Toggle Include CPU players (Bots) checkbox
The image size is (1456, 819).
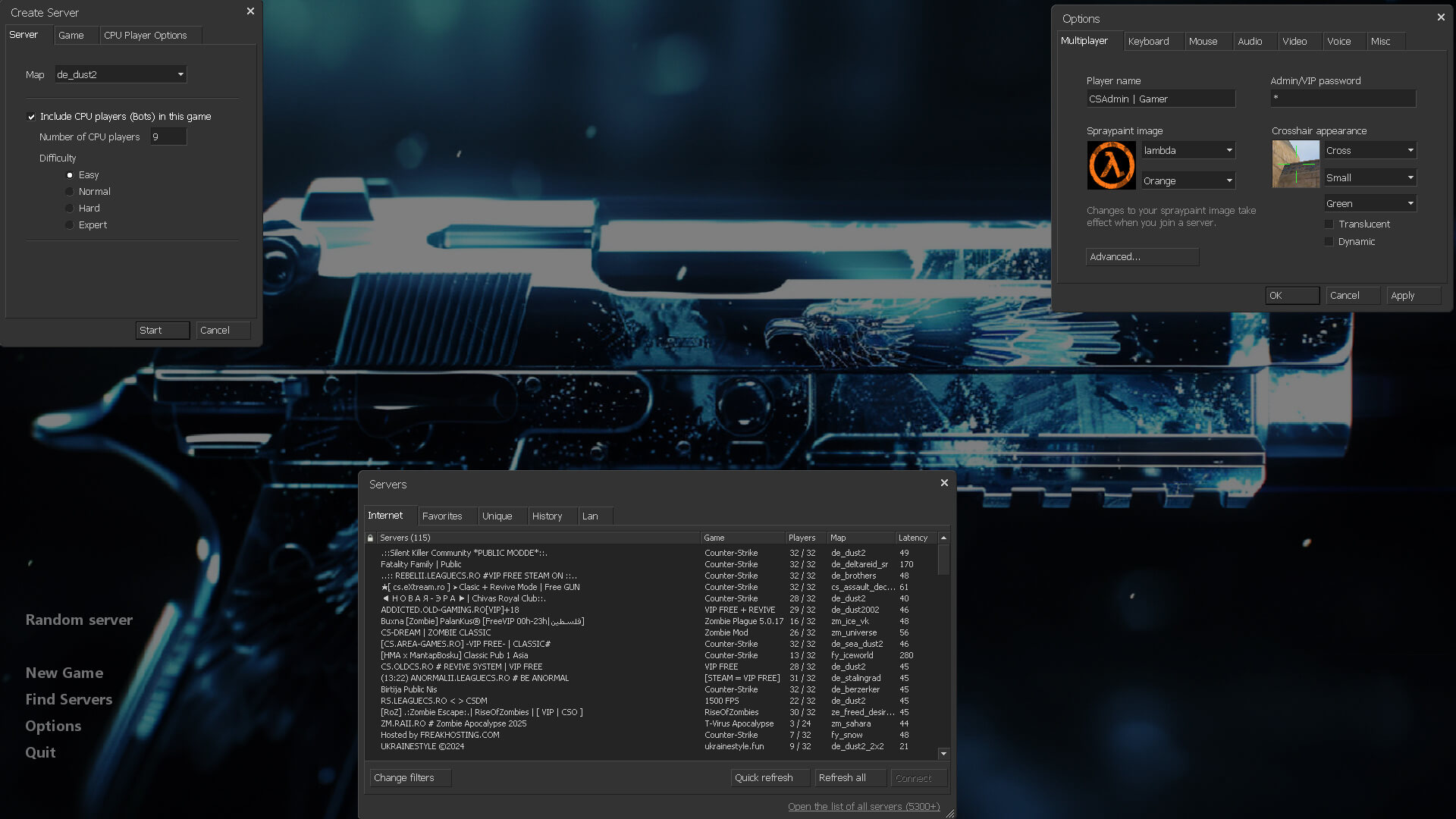tap(31, 117)
